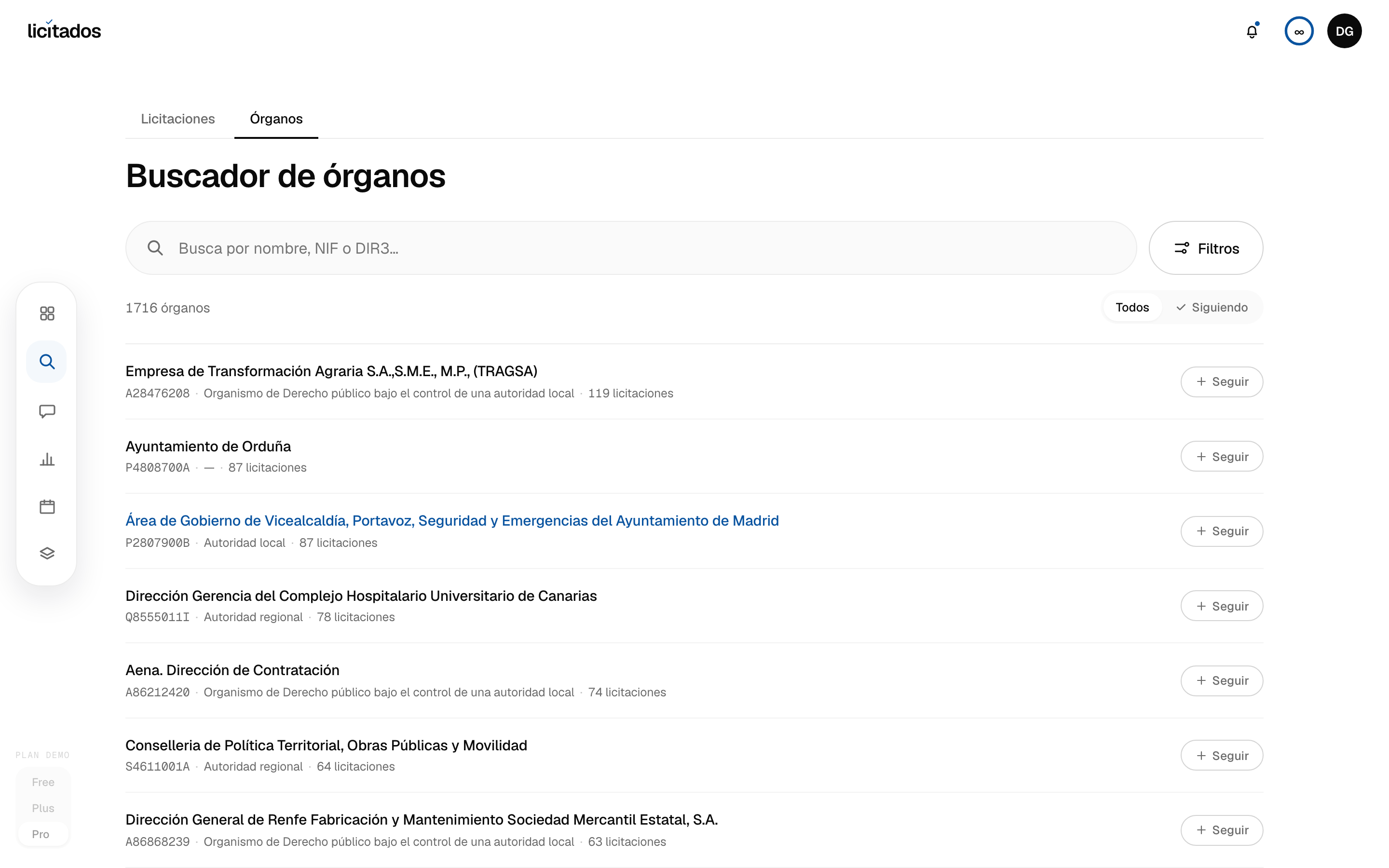Choose the Free demo plan
The width and height of the screenshot is (1389, 868).
43,782
